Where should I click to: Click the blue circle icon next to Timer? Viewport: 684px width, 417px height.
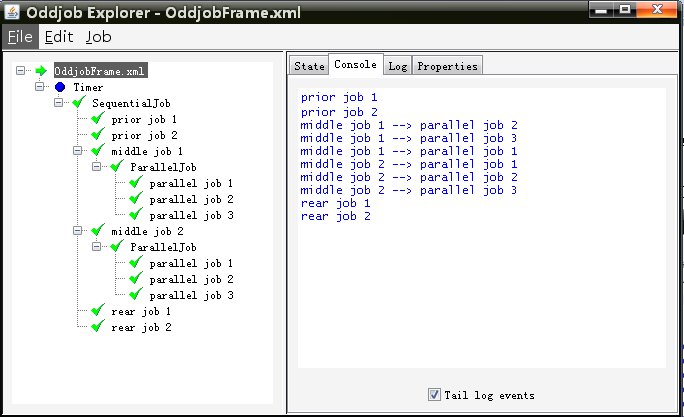coord(60,88)
